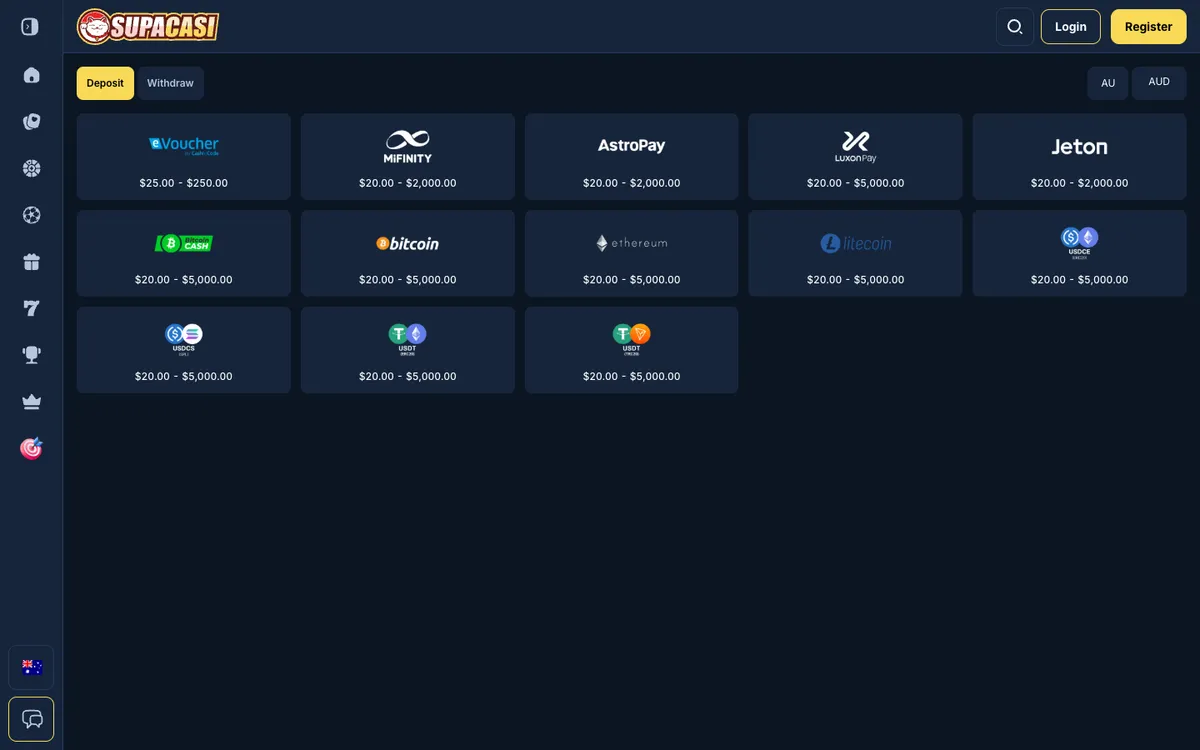
Task: Open the trophy tournaments icon
Action: (x=31, y=355)
